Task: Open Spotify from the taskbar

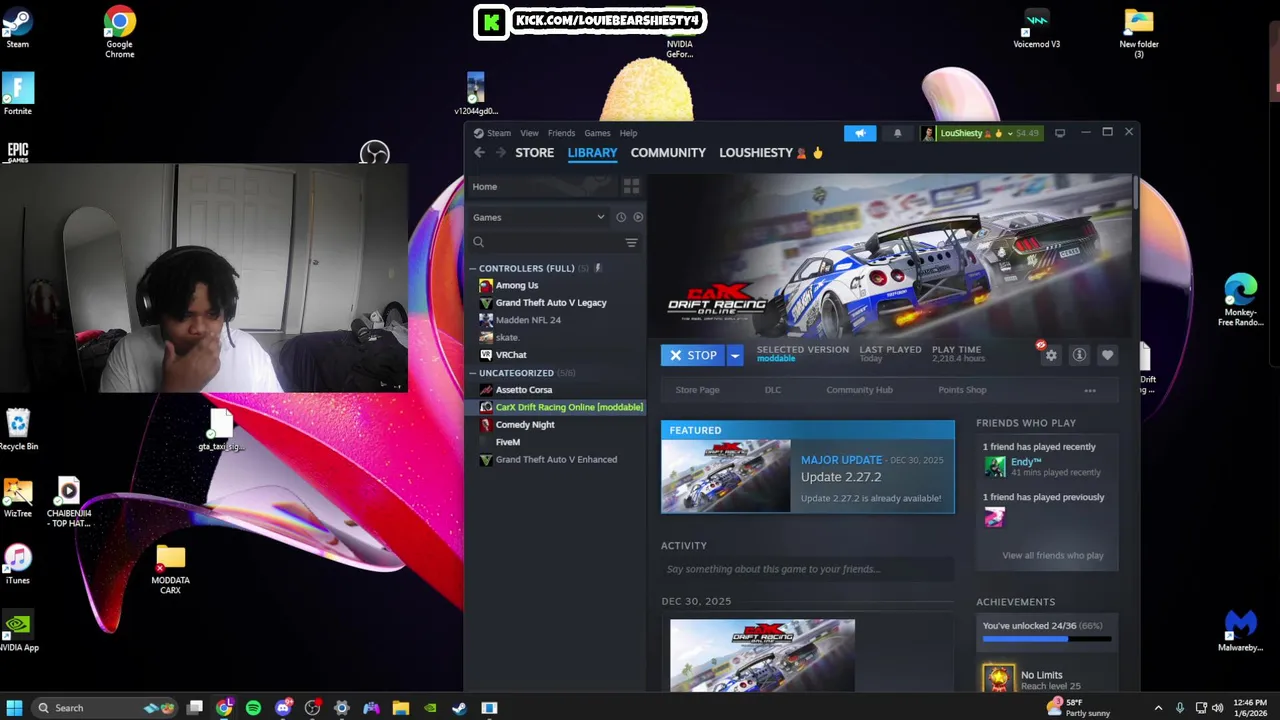Action: [253, 708]
